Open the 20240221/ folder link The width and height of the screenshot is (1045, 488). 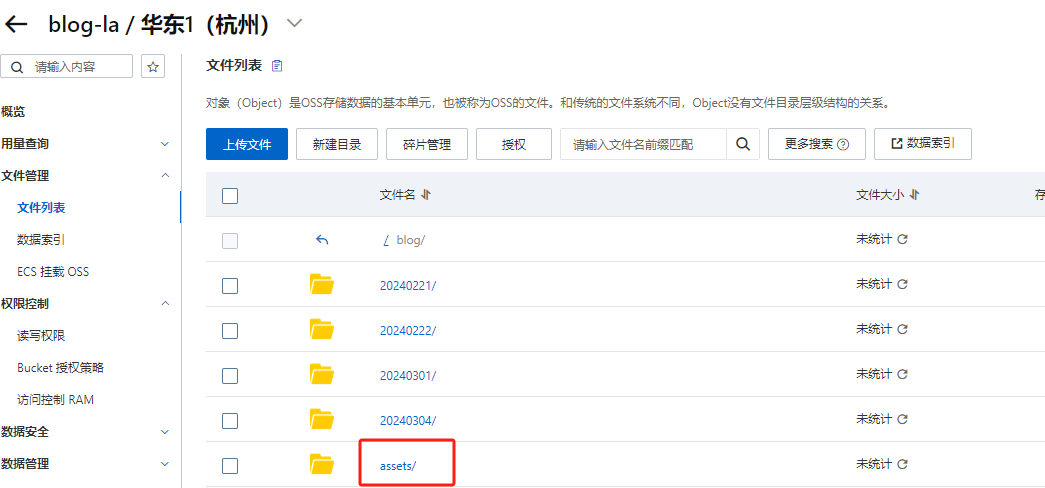[x=408, y=285]
